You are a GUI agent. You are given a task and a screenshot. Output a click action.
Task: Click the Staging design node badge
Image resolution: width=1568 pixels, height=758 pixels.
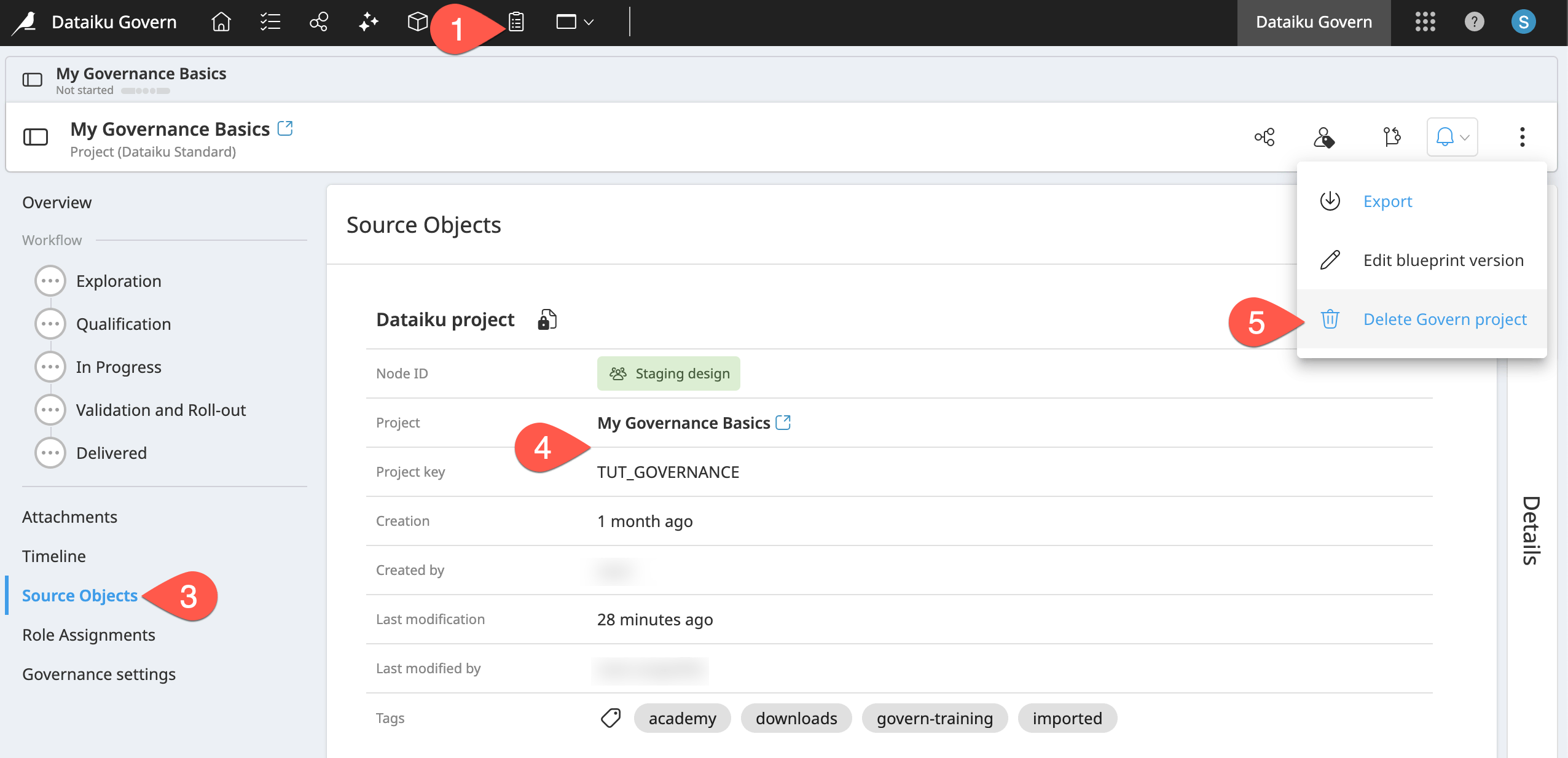668,373
